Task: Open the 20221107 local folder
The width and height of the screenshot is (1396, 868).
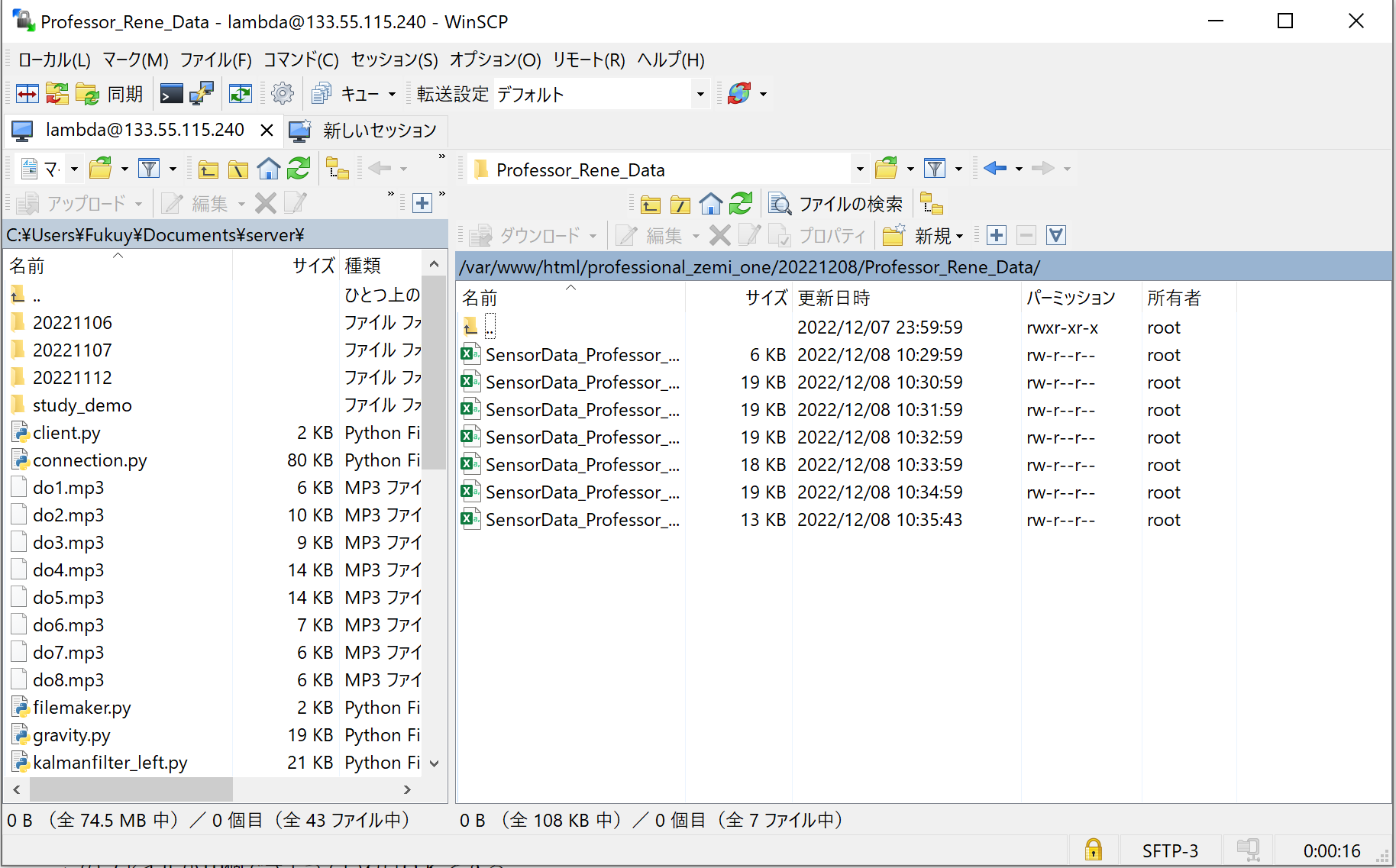Action: click(72, 350)
